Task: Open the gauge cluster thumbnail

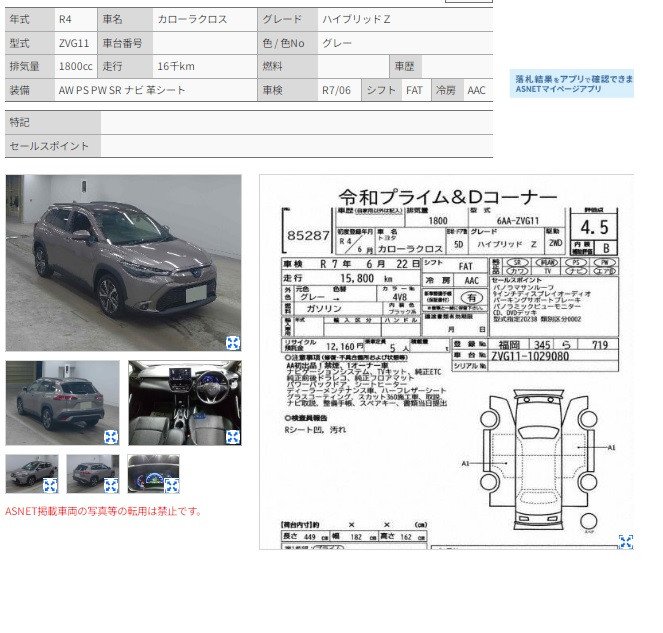Action: click(153, 474)
